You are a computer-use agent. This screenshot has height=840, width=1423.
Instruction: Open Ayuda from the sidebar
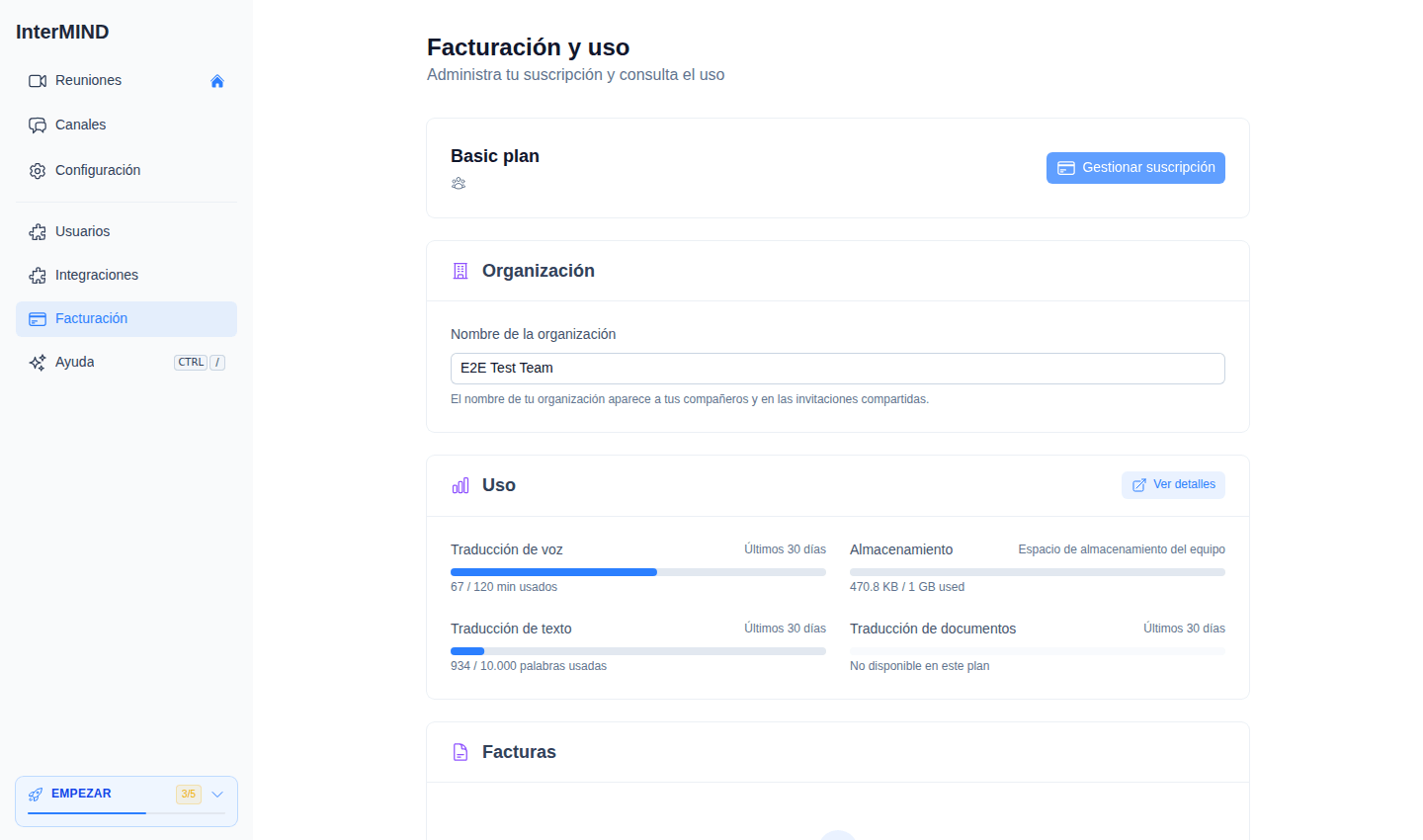coord(126,363)
